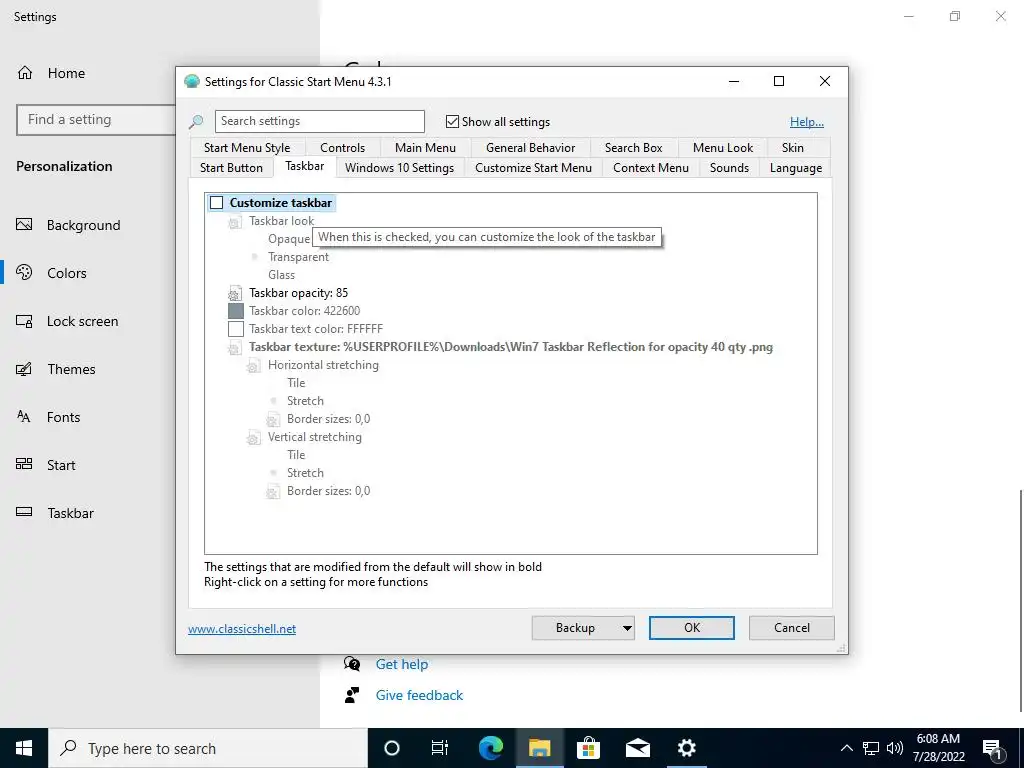1024x768 pixels.
Task: Click the Find a setting box in Settings
Action: (x=96, y=120)
